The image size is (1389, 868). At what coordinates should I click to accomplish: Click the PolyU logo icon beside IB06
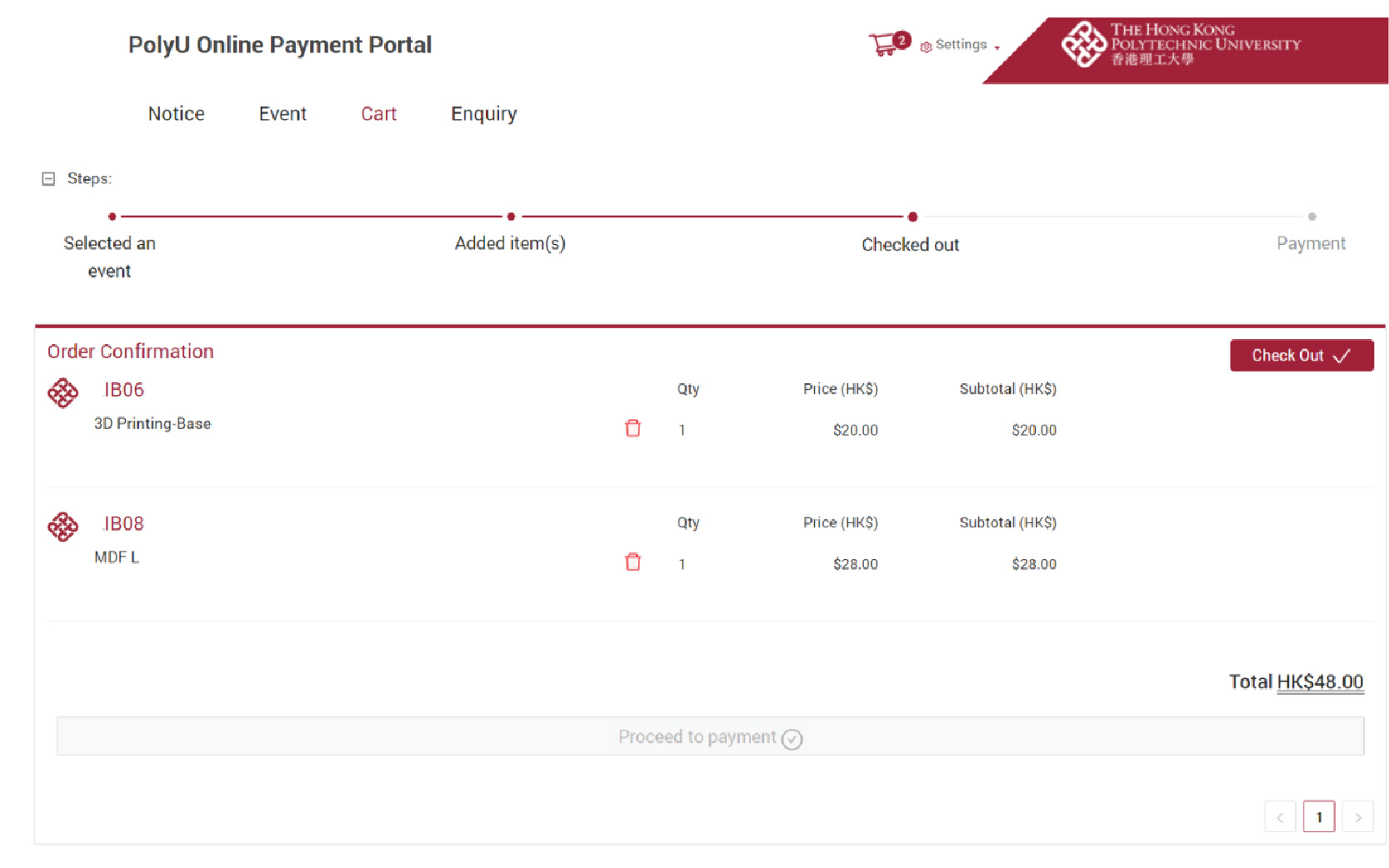coord(62,392)
